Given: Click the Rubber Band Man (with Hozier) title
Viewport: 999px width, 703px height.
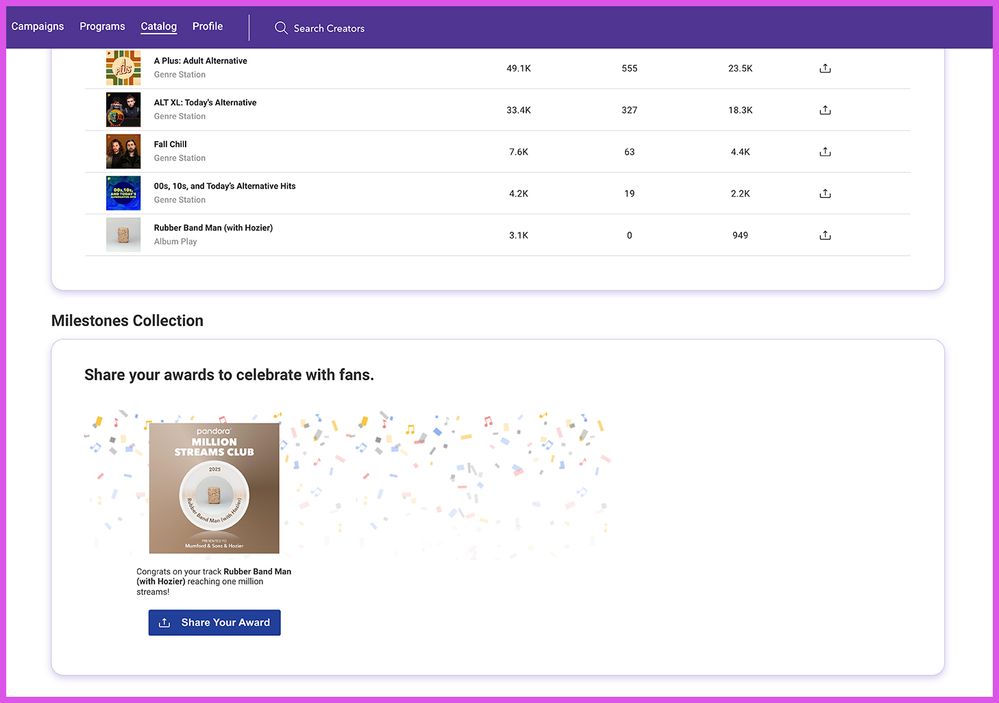Looking at the screenshot, I should pos(213,228).
